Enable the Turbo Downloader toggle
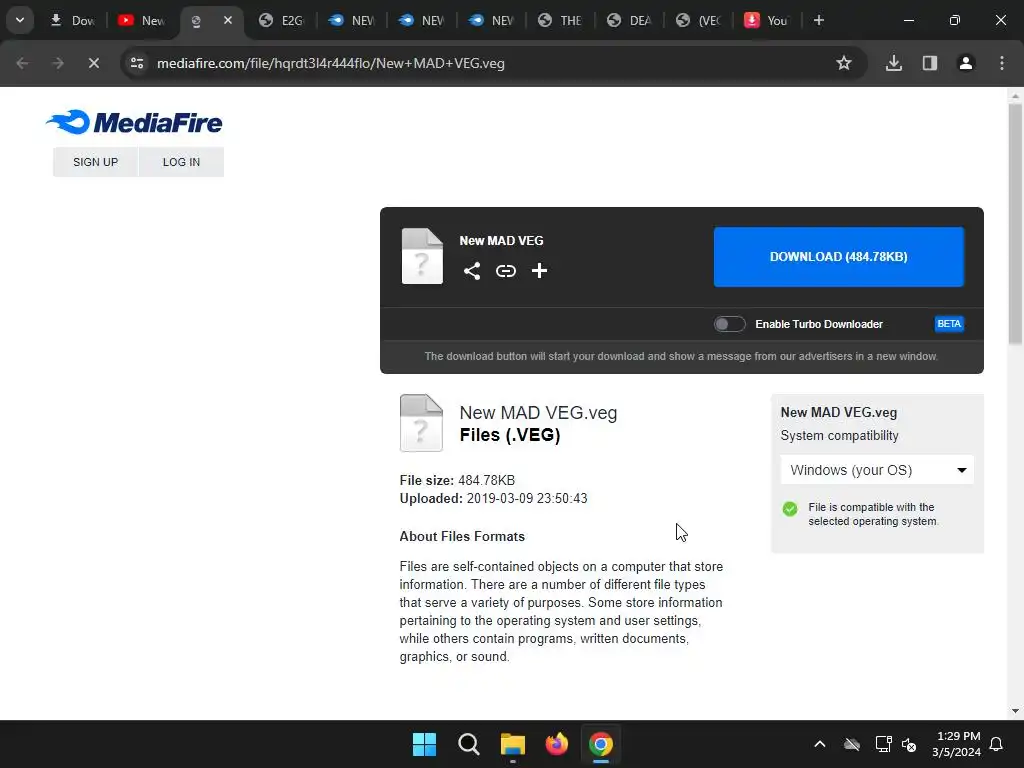The height and width of the screenshot is (768, 1024). tap(729, 324)
